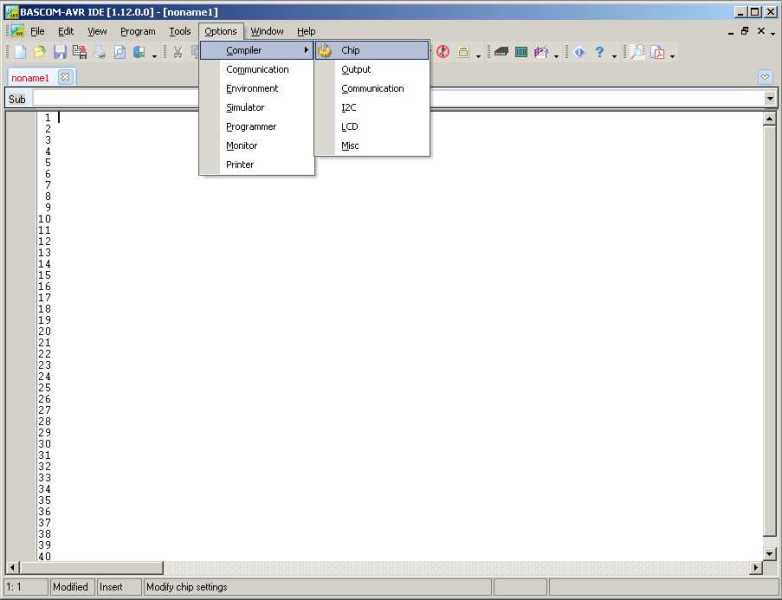Expand overflow arrow after yellow folder icon
This screenshot has height=600, width=782.
click(478, 55)
